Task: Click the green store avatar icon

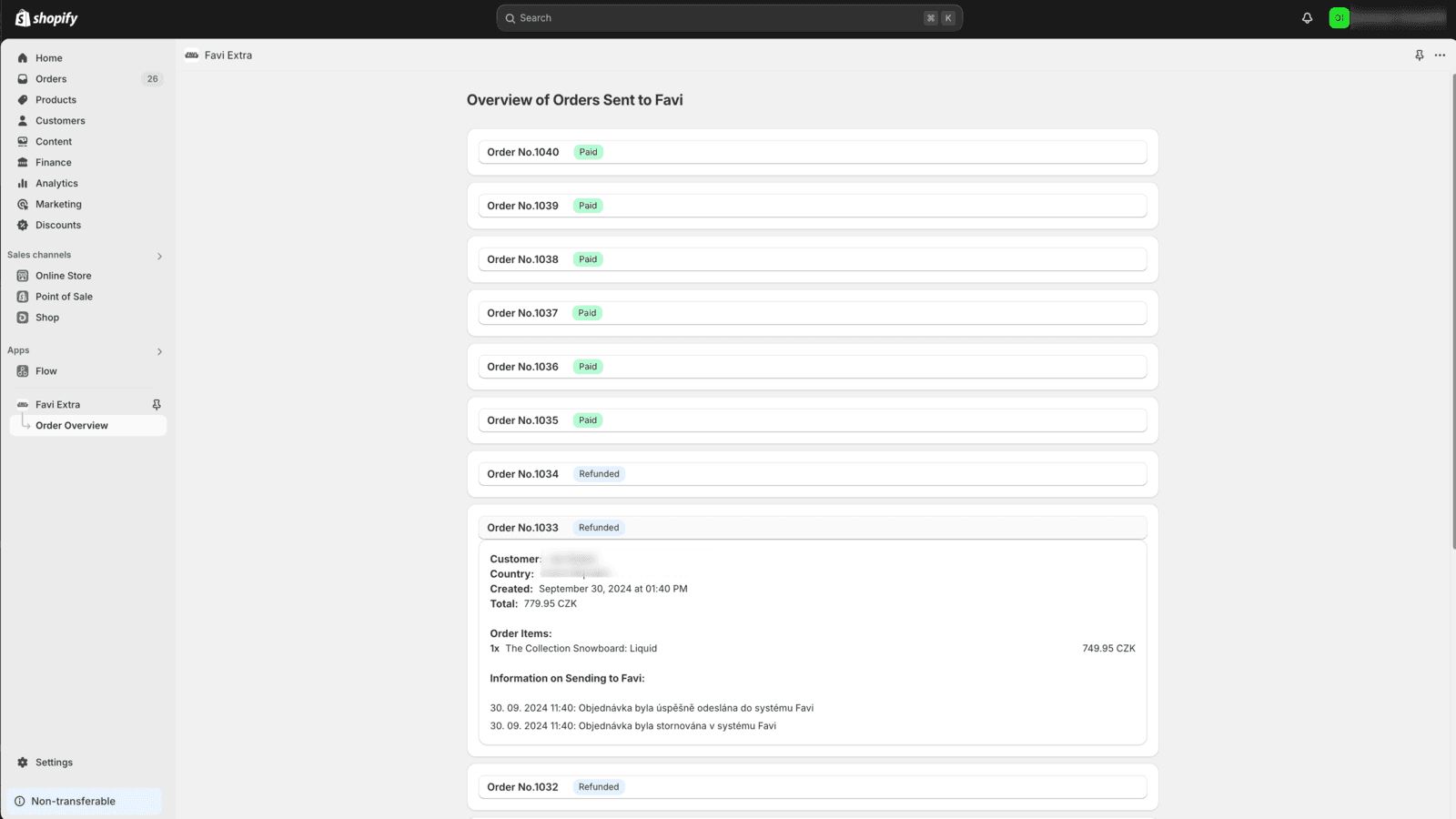Action: pyautogui.click(x=1339, y=18)
